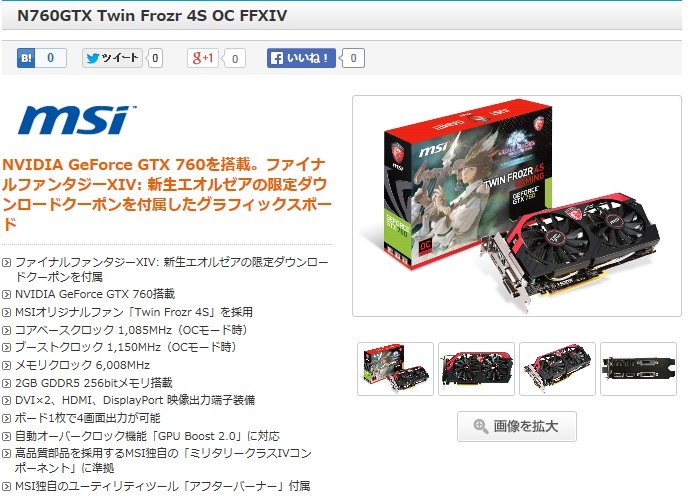The height and width of the screenshot is (498, 689).
Task: Click the Hatena Bookmark B! icon
Action: [x=26, y=58]
